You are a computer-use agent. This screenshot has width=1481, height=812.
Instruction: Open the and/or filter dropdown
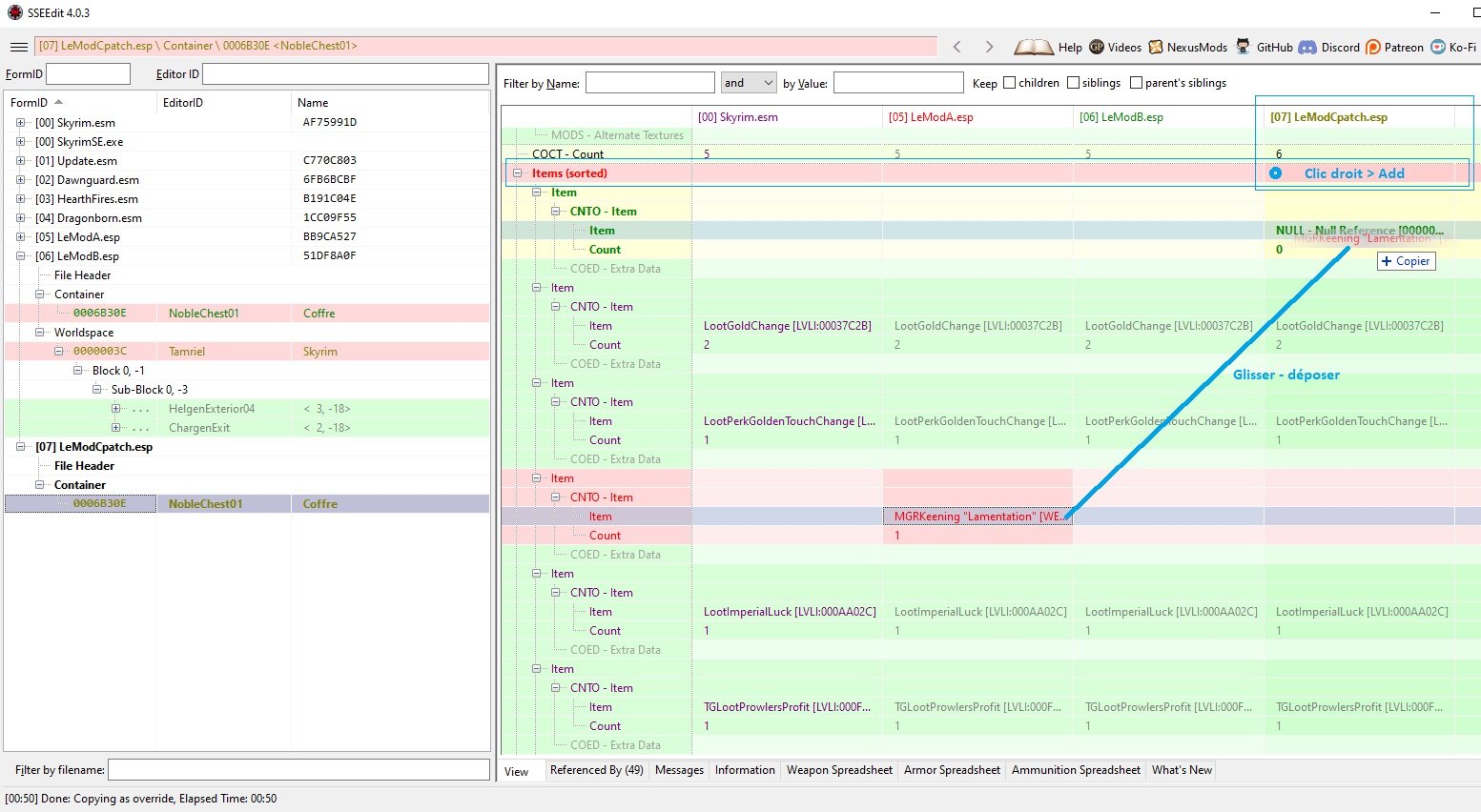pyautogui.click(x=749, y=83)
